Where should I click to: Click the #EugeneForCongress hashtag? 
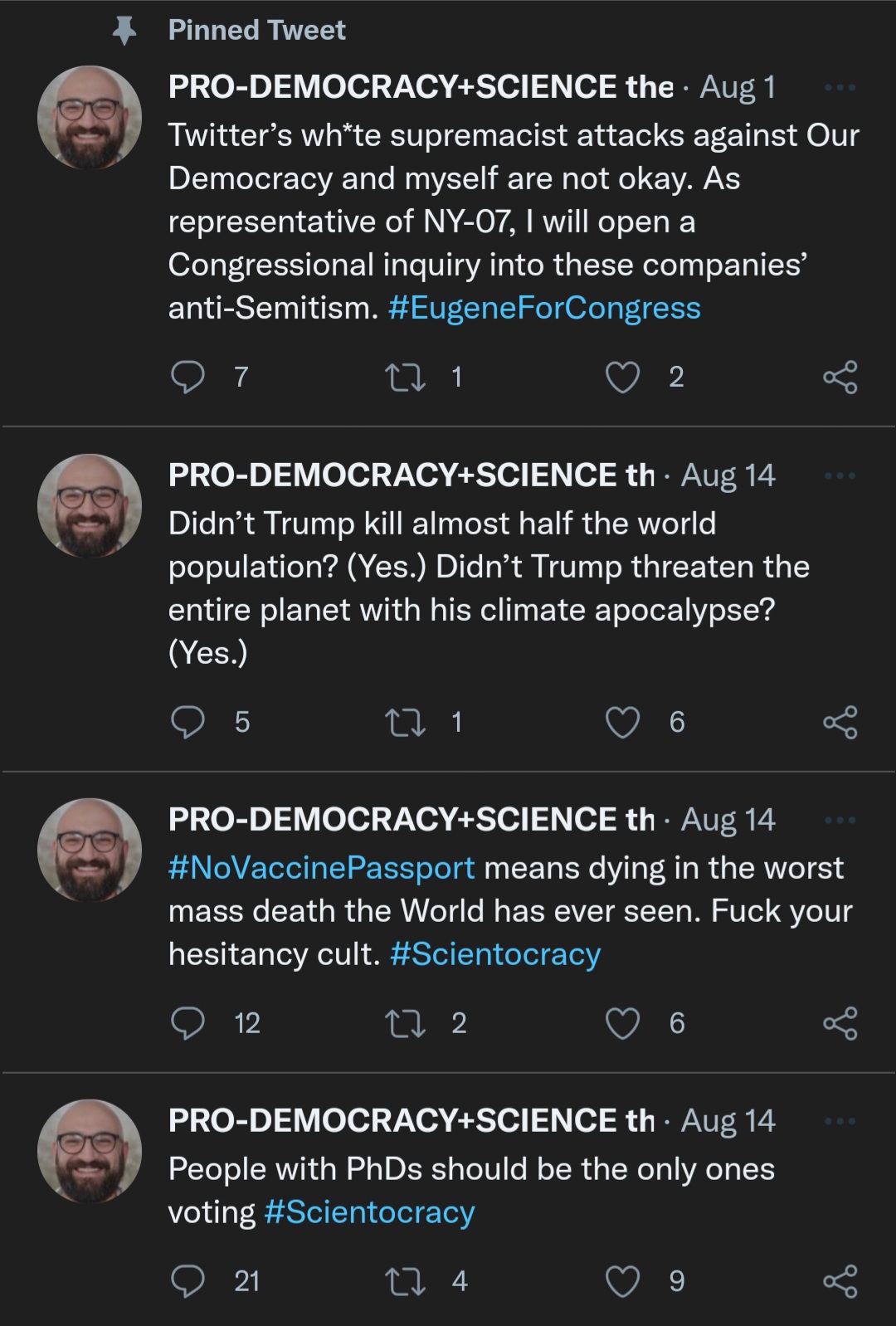pyautogui.click(x=544, y=308)
